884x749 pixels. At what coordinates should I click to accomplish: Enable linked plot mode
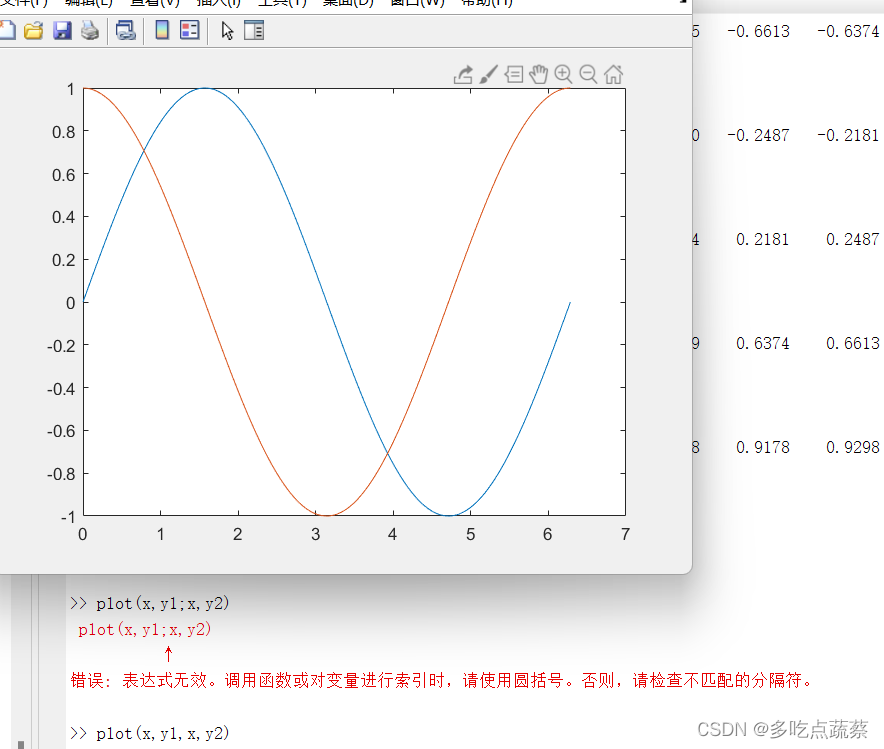(x=125, y=30)
